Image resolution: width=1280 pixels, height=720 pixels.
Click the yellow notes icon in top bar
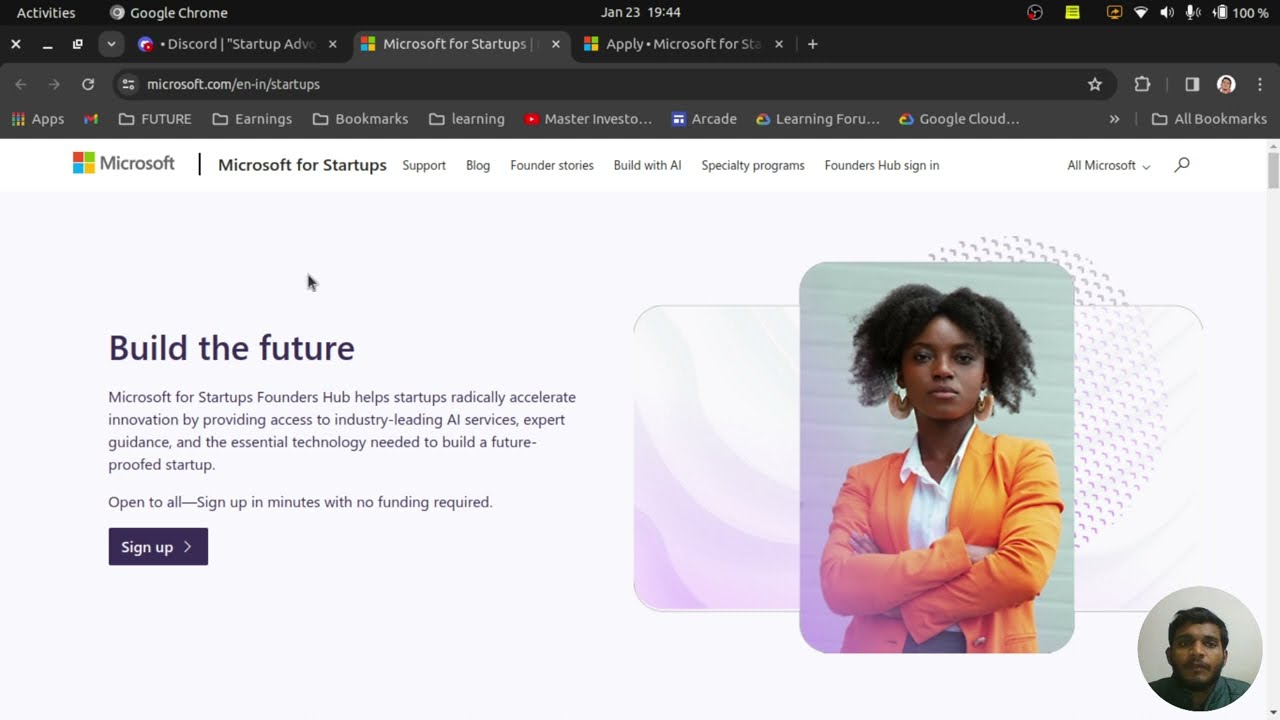1072,12
